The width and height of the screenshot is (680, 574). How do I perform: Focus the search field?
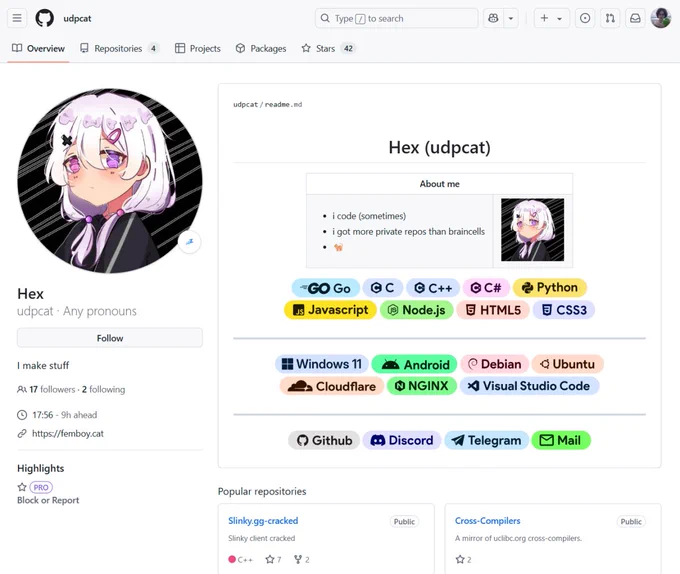click(x=396, y=18)
